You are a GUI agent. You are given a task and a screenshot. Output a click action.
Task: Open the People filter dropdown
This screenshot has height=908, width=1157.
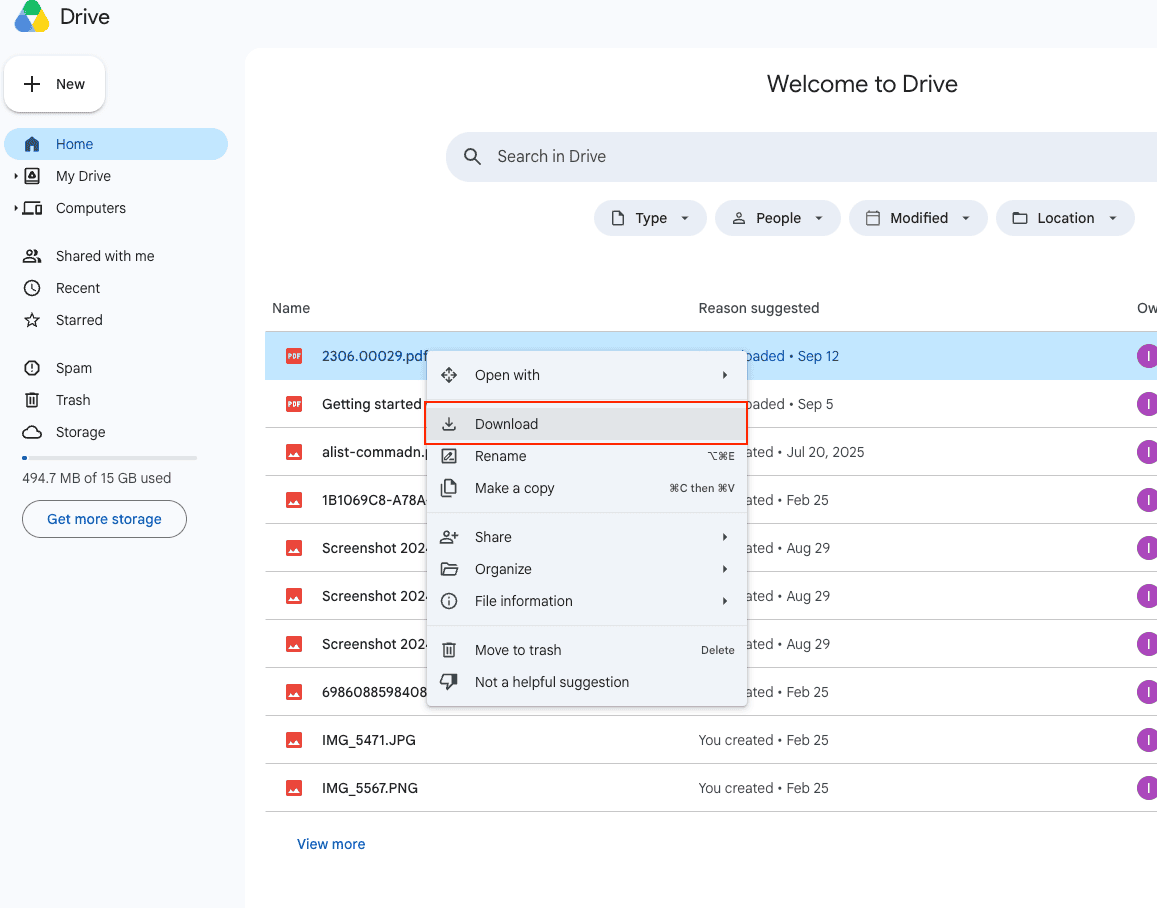pyautogui.click(x=777, y=218)
